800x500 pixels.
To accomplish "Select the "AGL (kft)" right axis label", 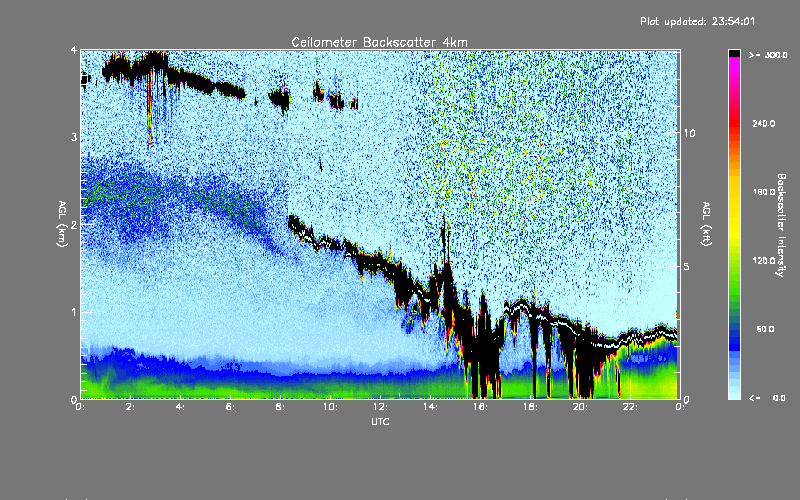I will 706,224.
